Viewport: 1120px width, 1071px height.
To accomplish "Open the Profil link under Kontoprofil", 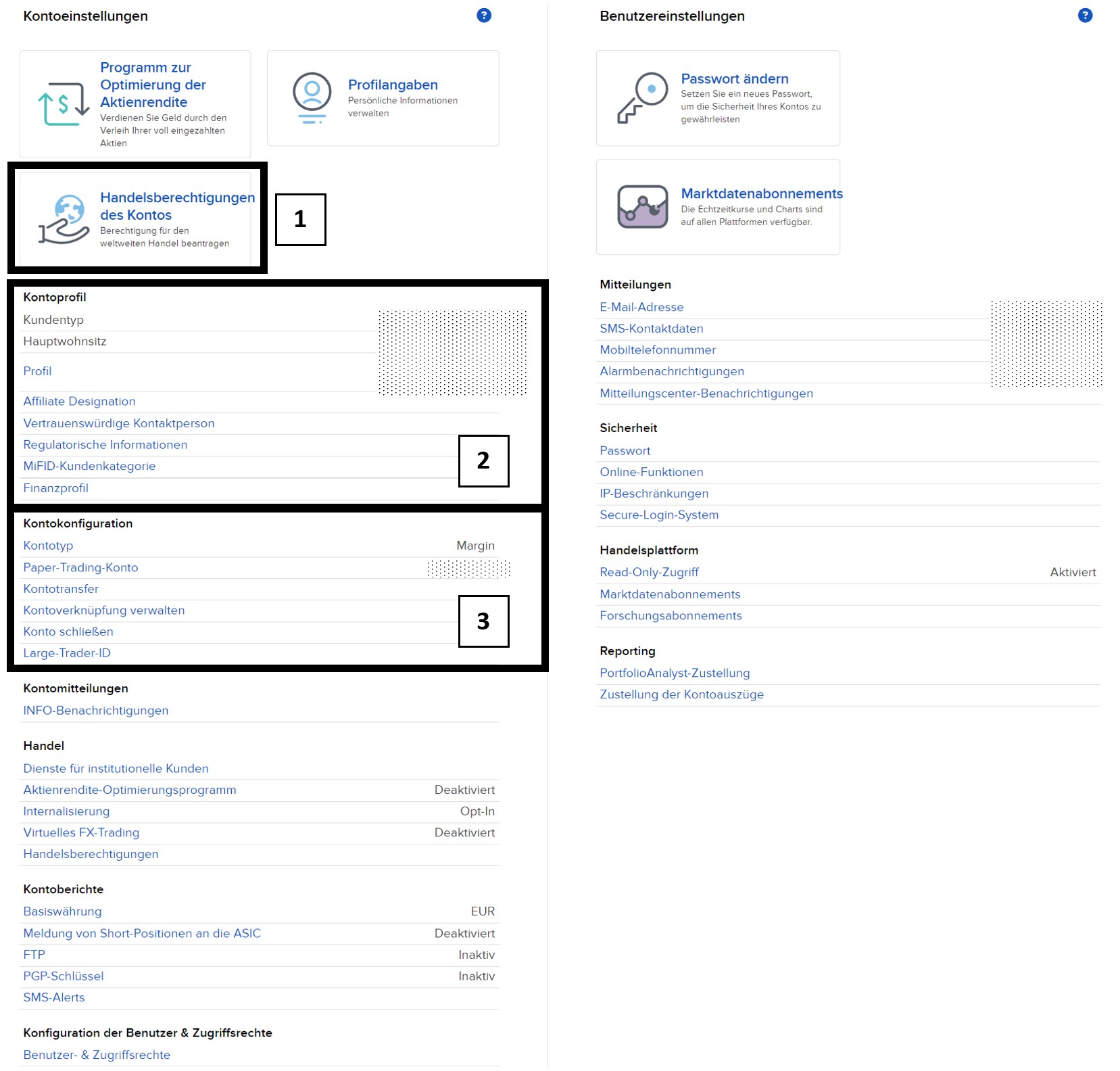I will pyautogui.click(x=37, y=371).
